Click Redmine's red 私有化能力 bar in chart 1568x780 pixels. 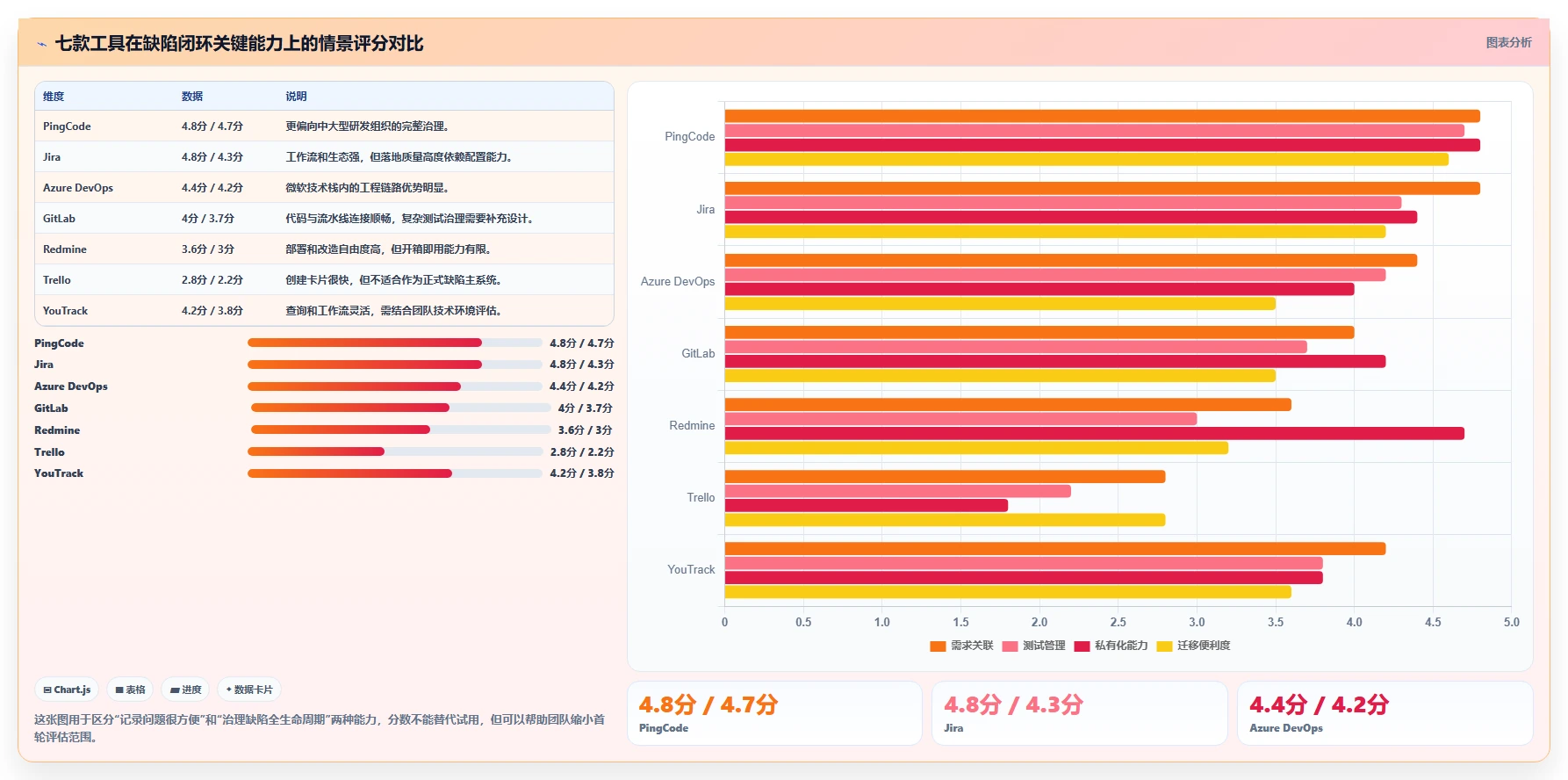pos(1094,433)
